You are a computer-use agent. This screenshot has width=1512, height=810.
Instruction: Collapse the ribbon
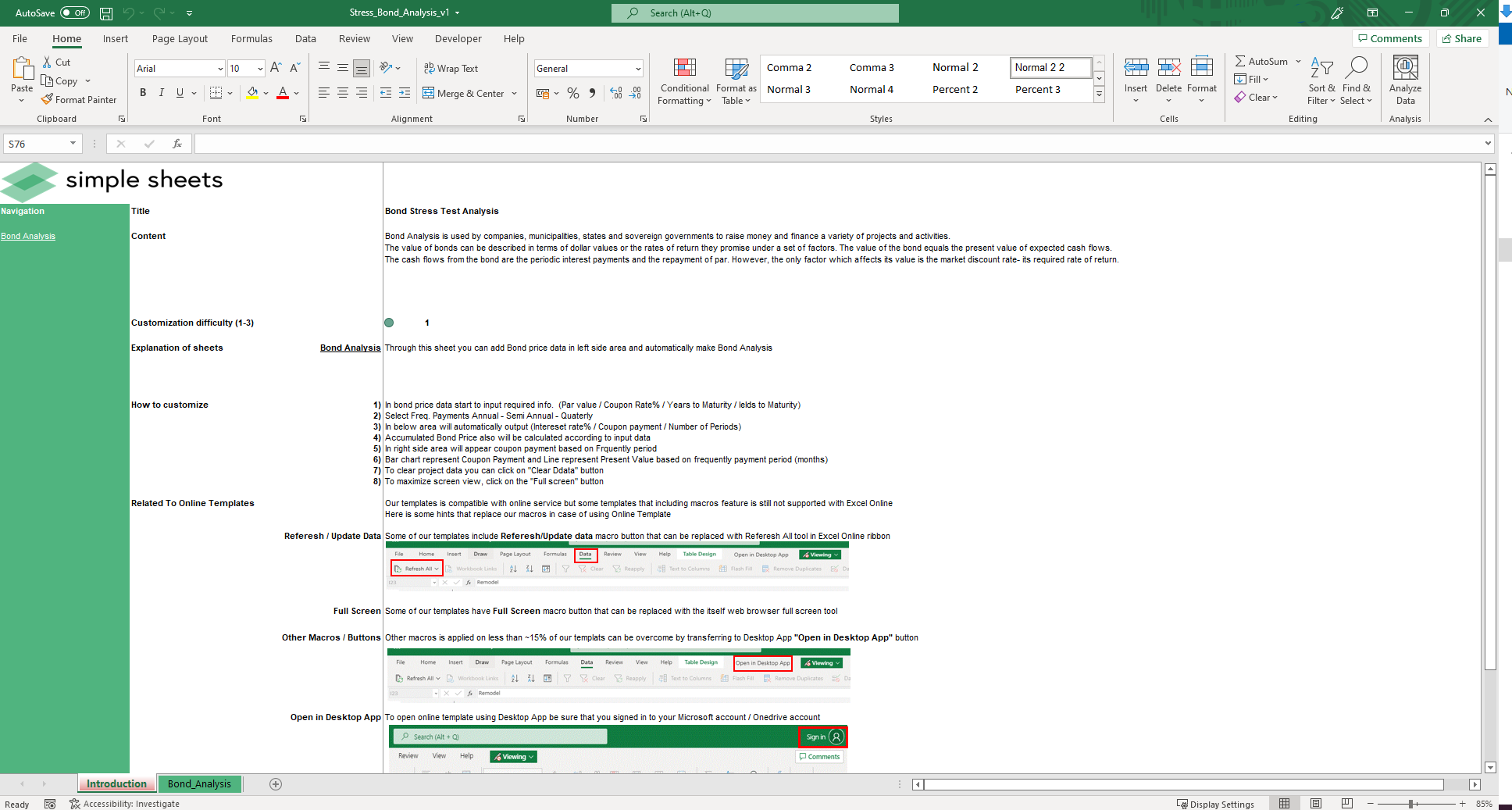(x=1488, y=120)
